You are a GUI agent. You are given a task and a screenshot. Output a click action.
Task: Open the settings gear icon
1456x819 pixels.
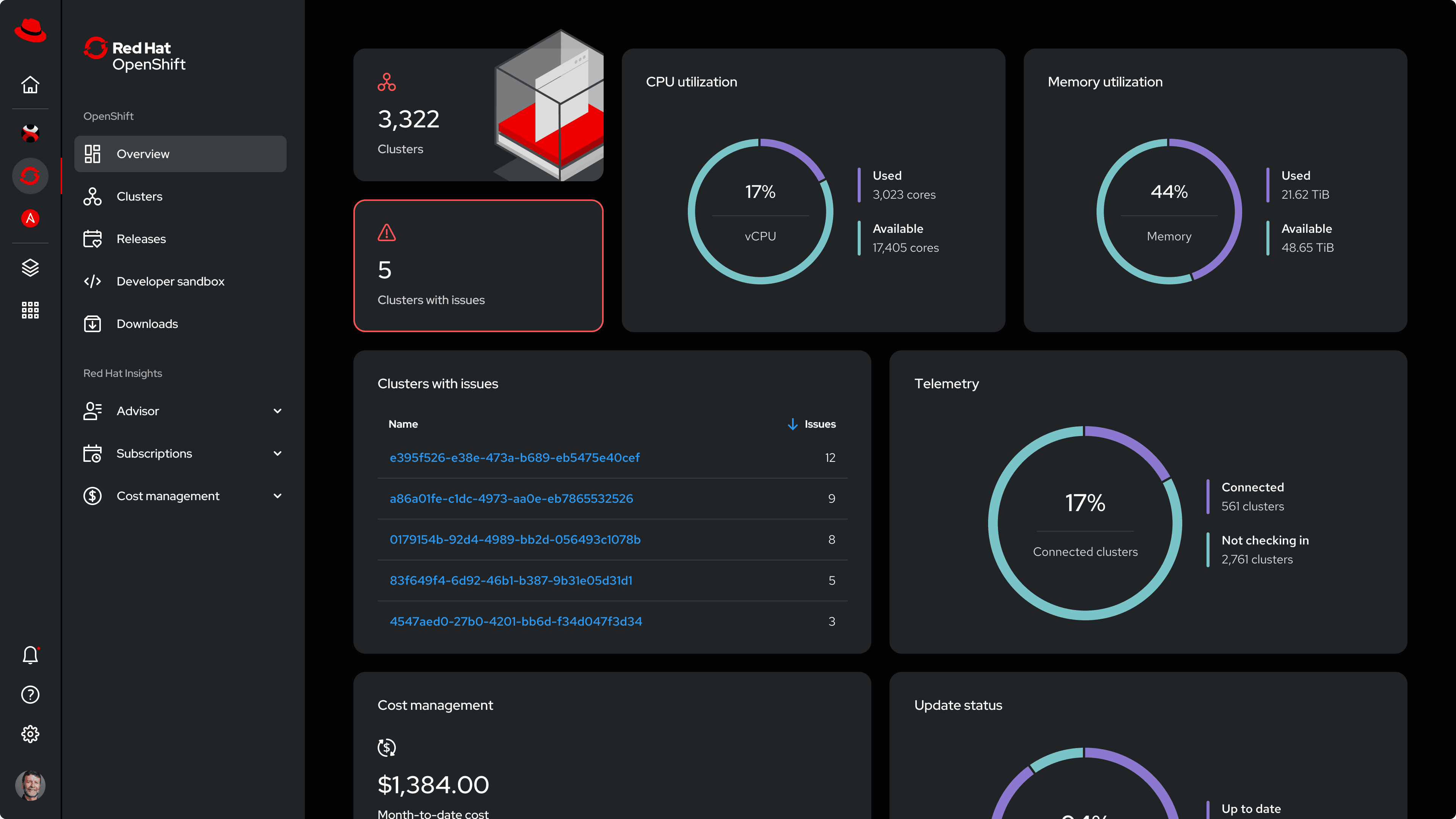point(30,734)
